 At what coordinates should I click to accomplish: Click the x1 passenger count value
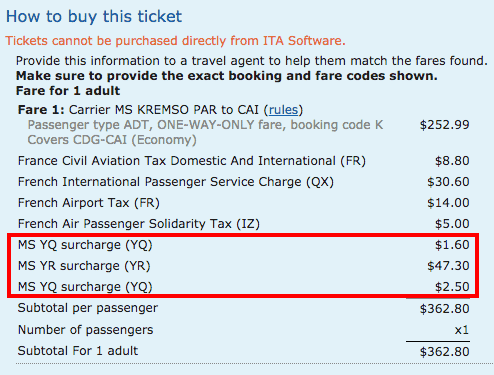(462, 330)
